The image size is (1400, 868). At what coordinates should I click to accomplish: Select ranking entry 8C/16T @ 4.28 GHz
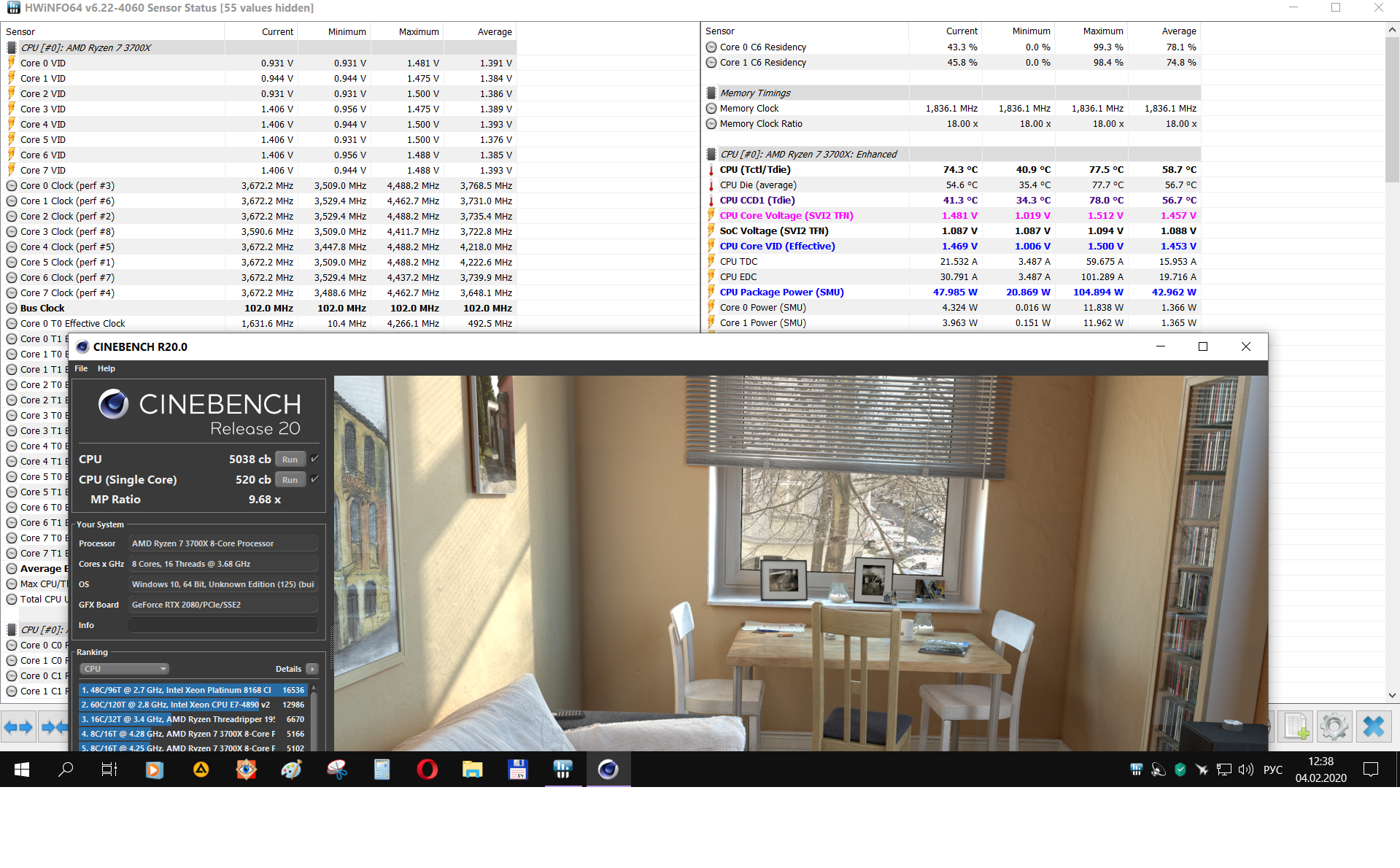pyautogui.click(x=193, y=734)
